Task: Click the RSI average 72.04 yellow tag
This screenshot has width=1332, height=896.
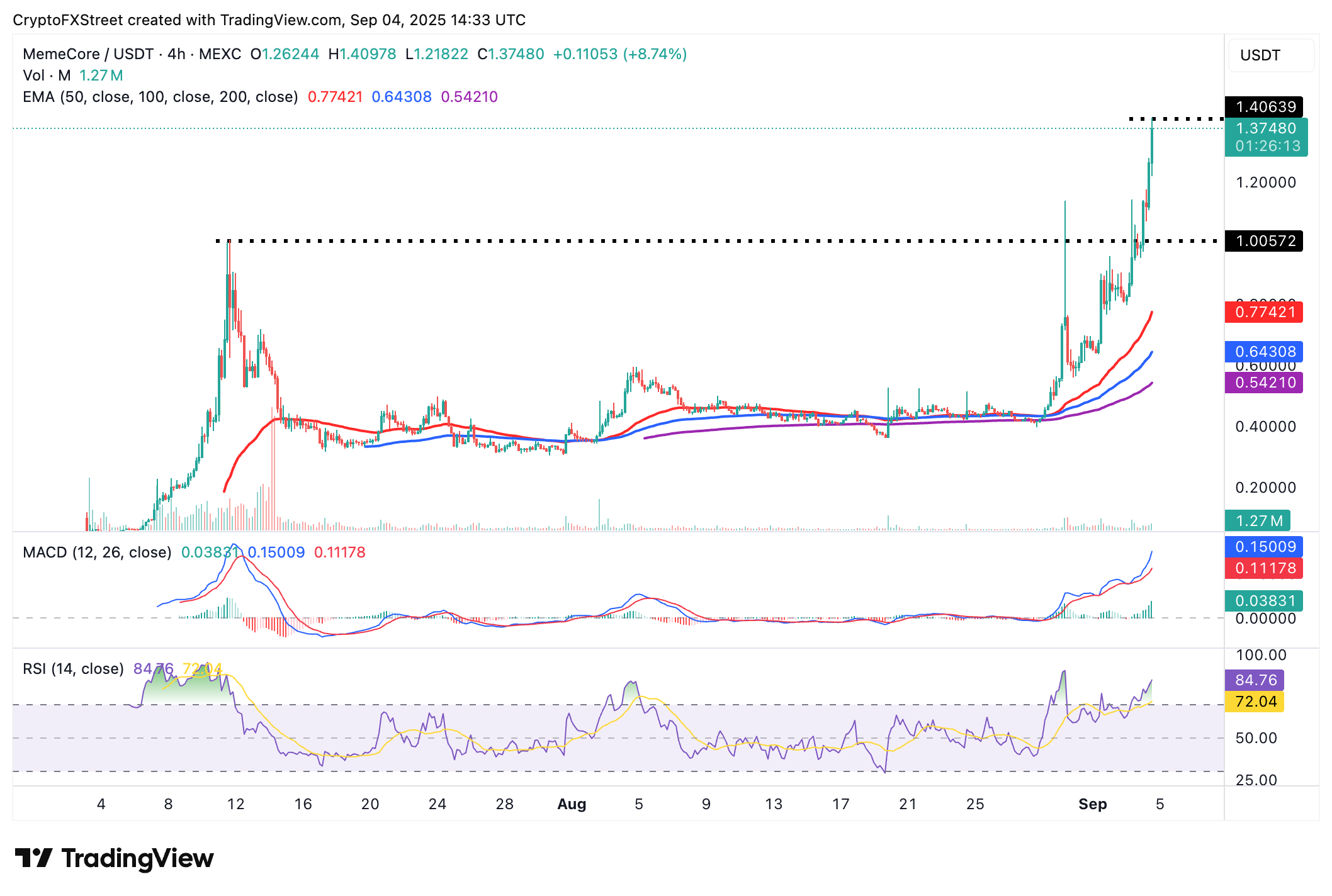Action: point(1255,702)
